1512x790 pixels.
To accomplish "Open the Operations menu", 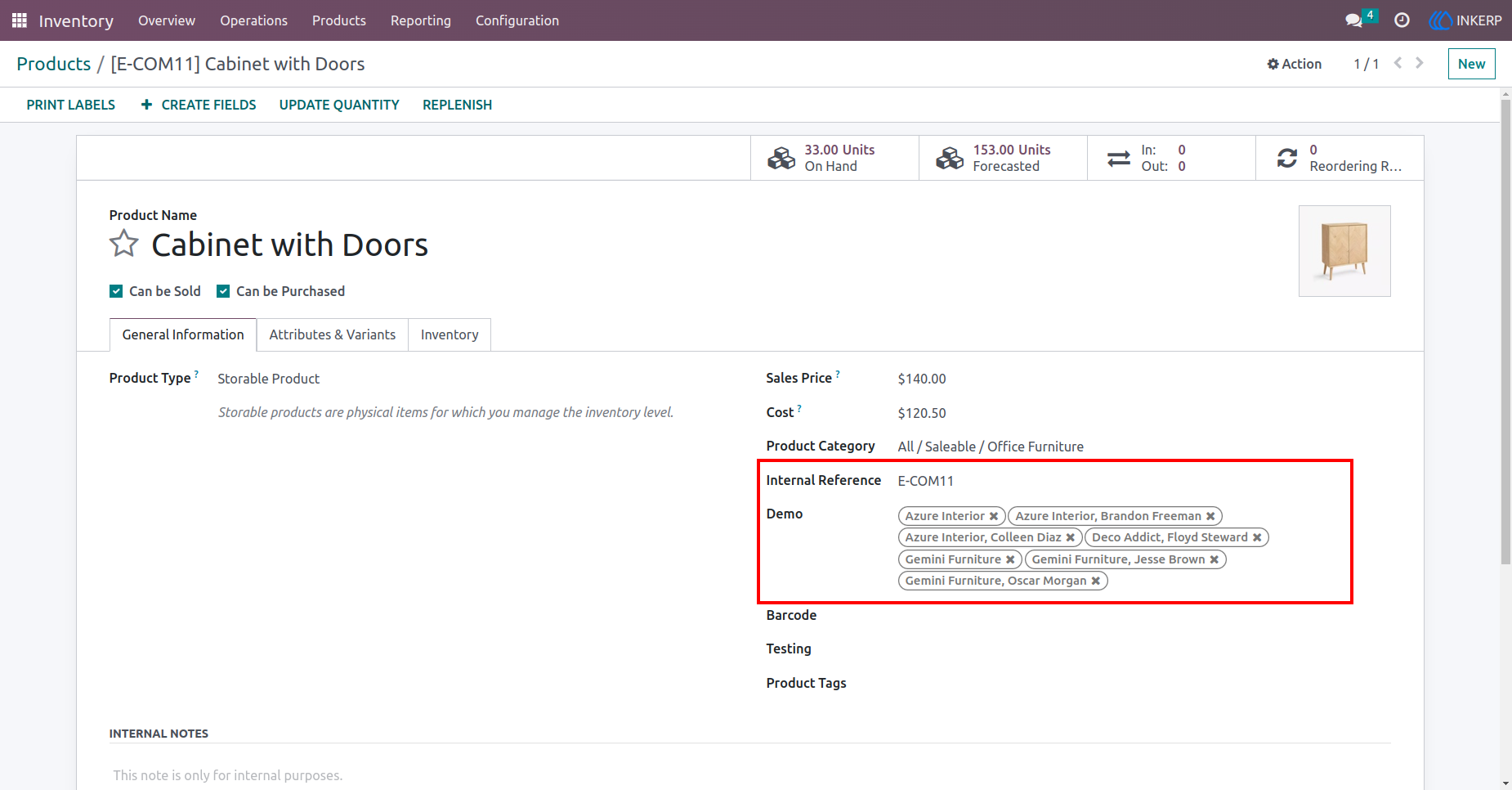I will tap(253, 20).
